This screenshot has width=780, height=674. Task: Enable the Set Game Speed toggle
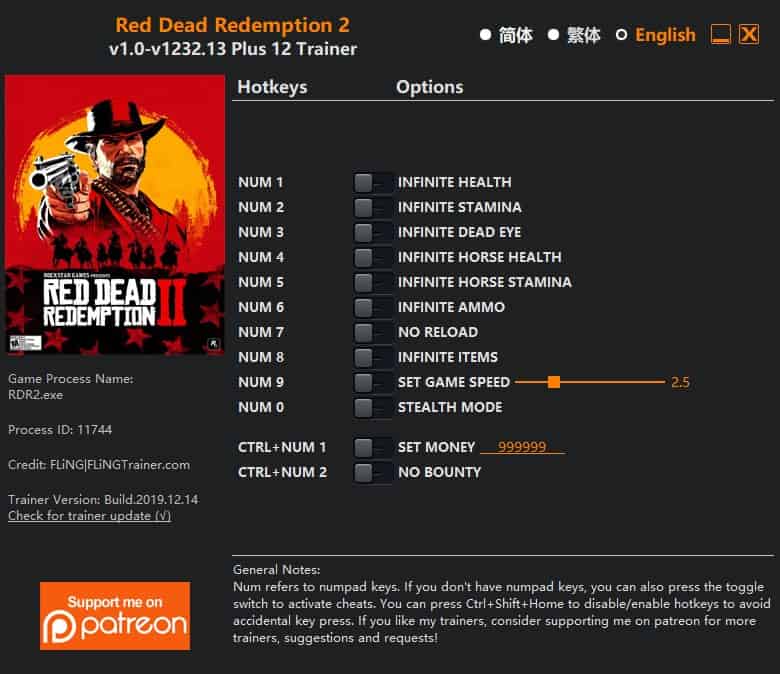(x=372, y=383)
